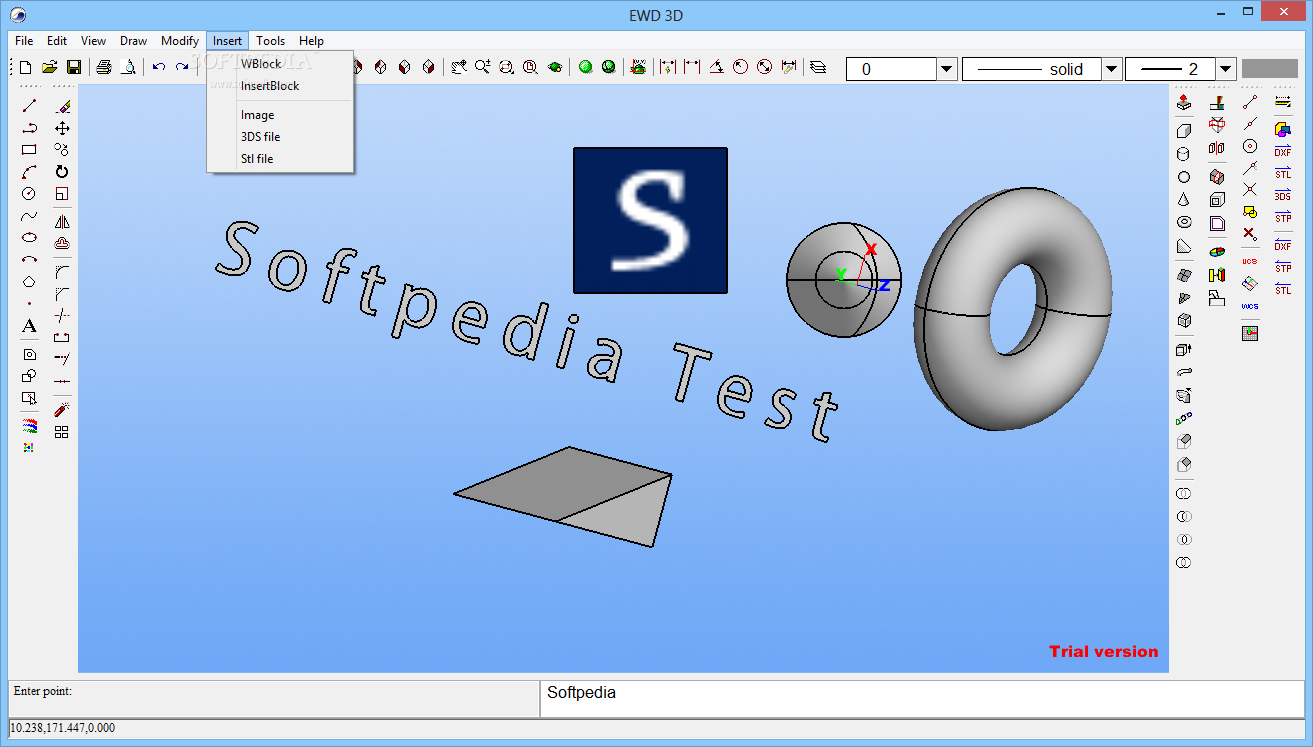
Task: Click the Extrude icon with red arrow
Action: pyautogui.click(x=1184, y=102)
